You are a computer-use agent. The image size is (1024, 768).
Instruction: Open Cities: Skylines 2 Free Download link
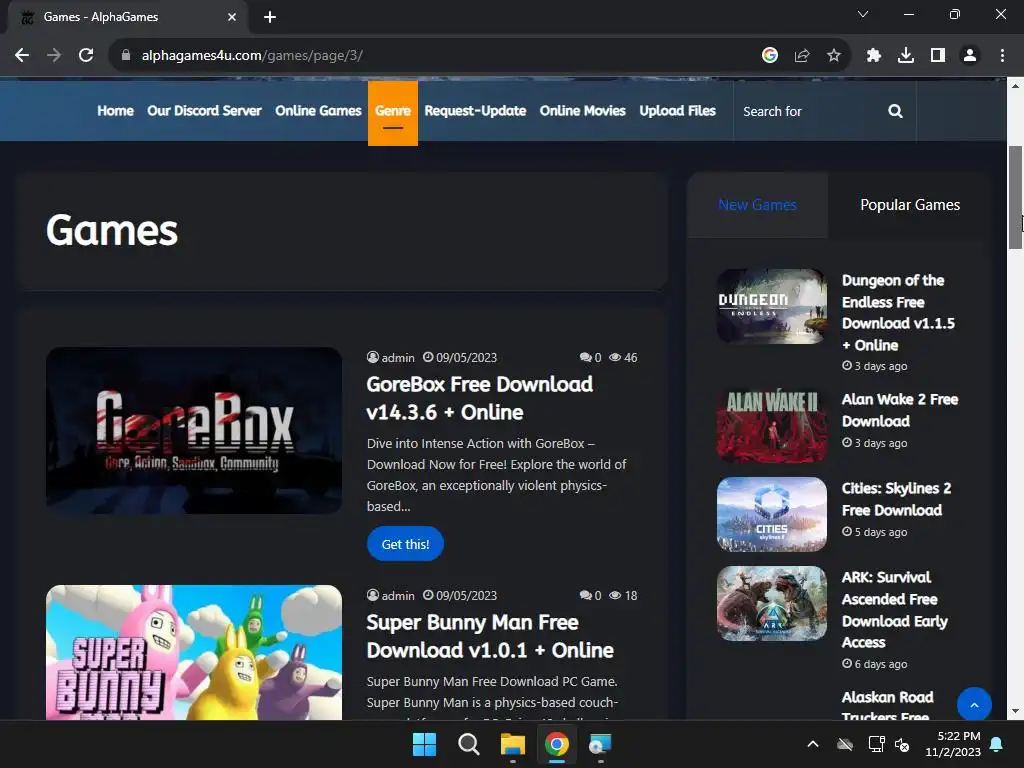pyautogui.click(x=896, y=500)
